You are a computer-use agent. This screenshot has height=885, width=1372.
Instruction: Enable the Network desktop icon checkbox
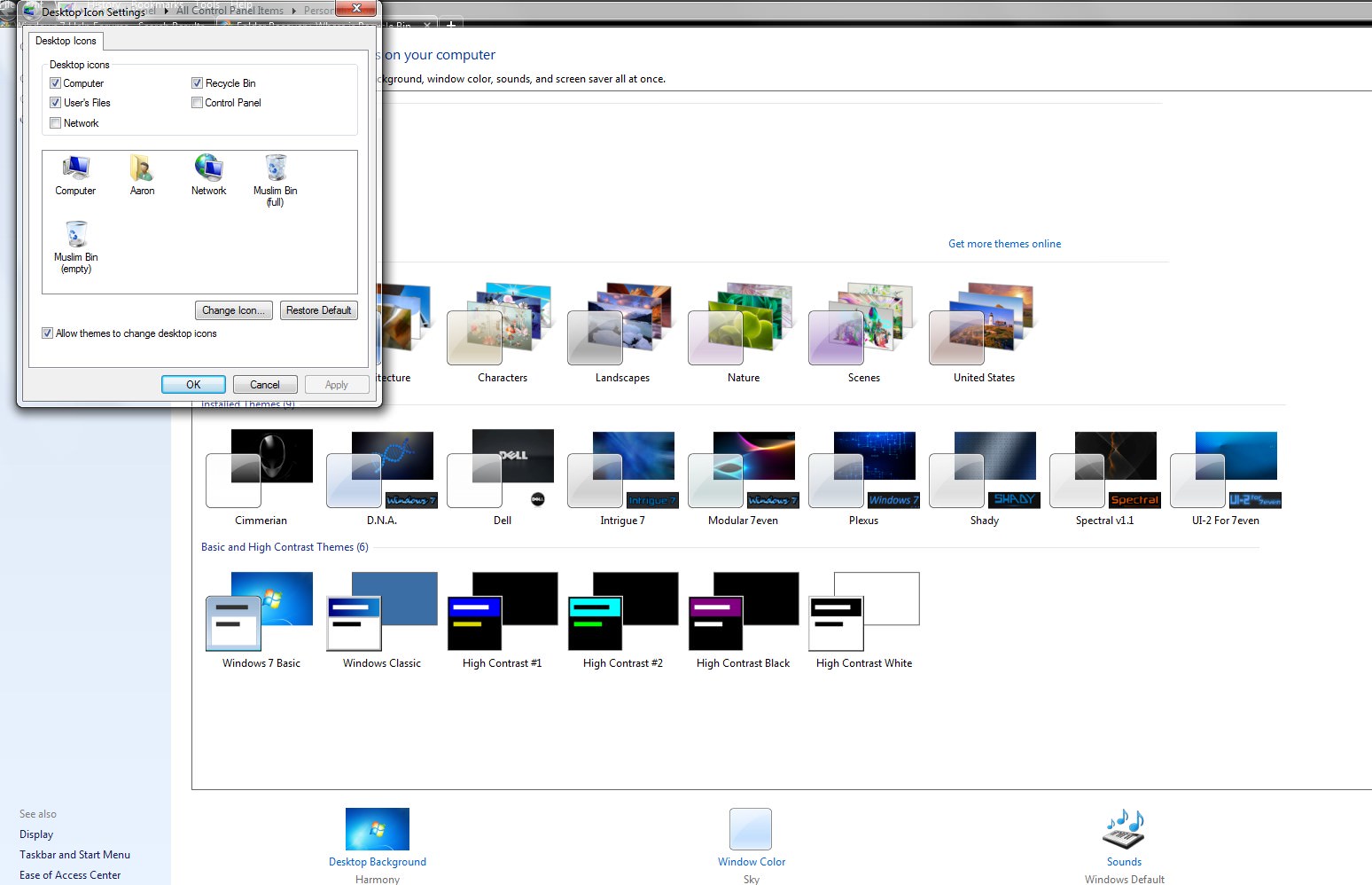coord(55,123)
